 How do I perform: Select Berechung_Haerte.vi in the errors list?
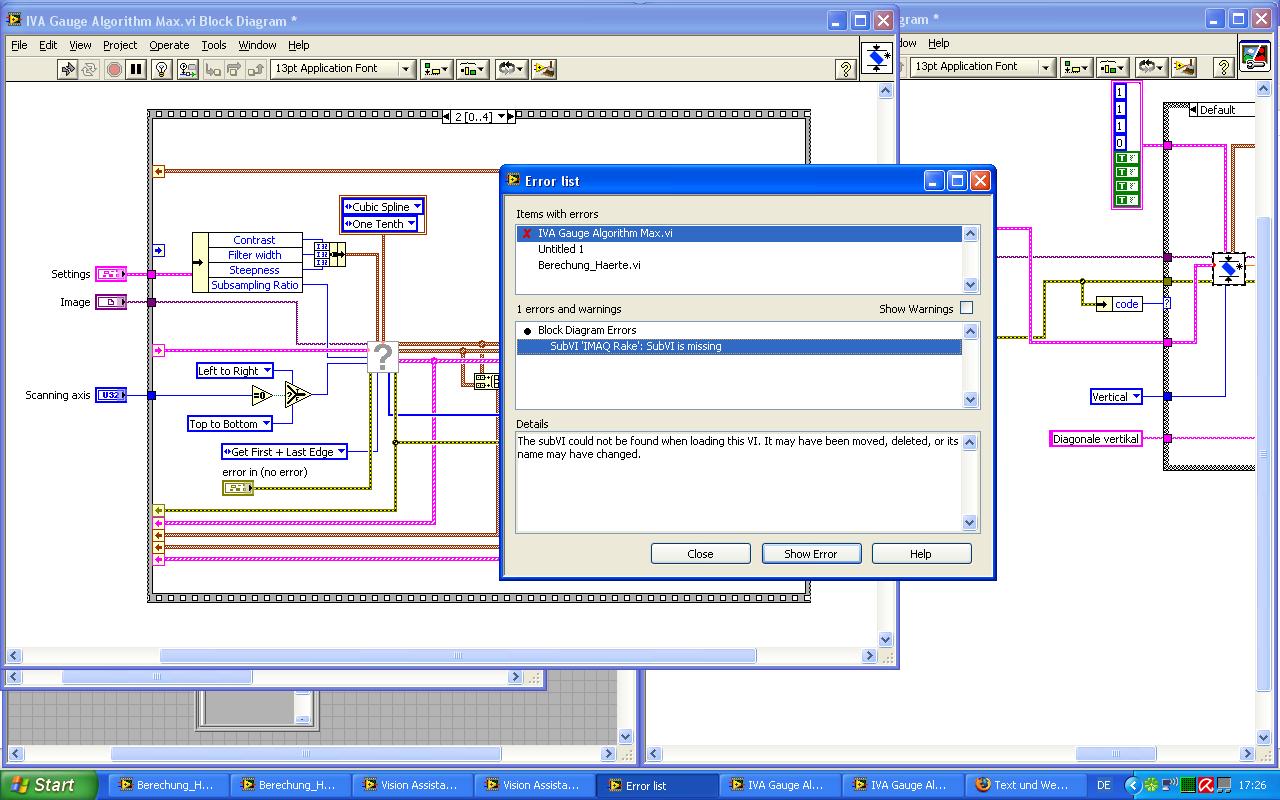[589, 265]
